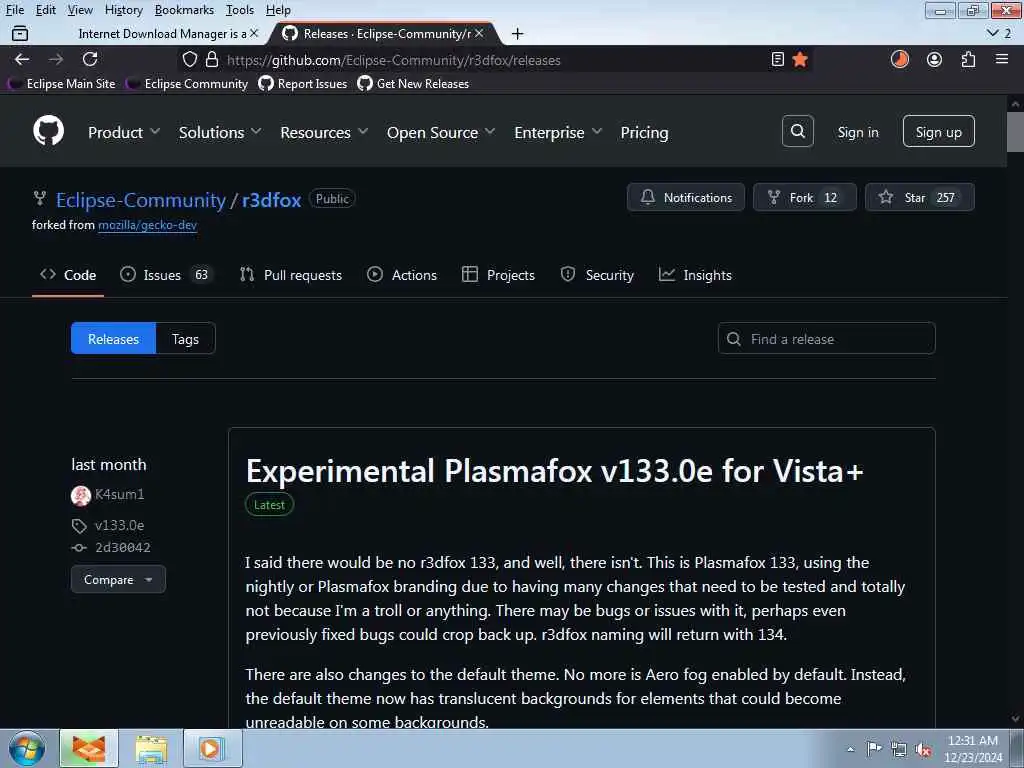The width and height of the screenshot is (1024, 768).
Task: Close the Internet Download Manager tab
Action: pos(254,33)
